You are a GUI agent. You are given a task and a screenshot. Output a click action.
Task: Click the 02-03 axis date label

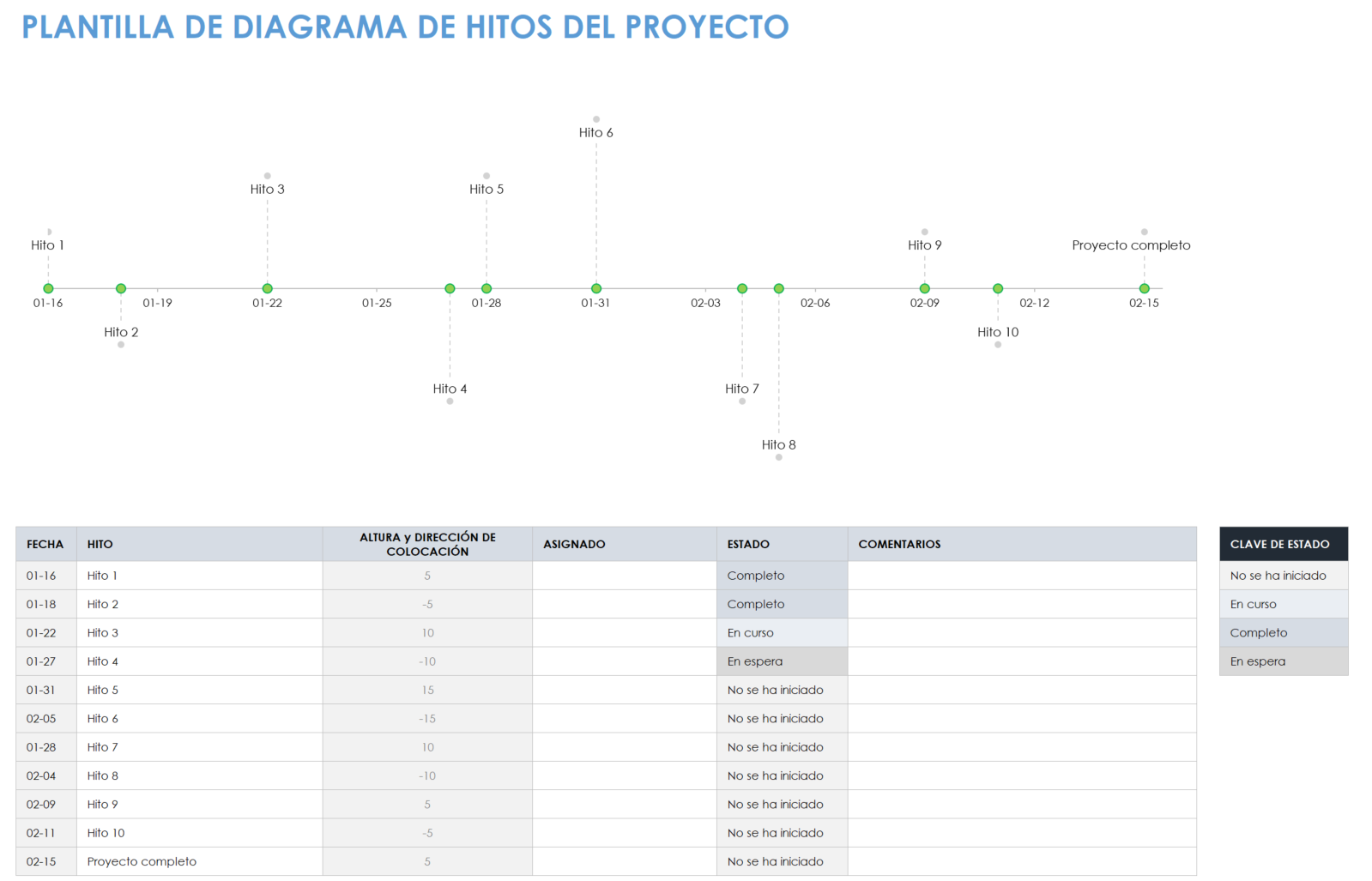coord(705,303)
